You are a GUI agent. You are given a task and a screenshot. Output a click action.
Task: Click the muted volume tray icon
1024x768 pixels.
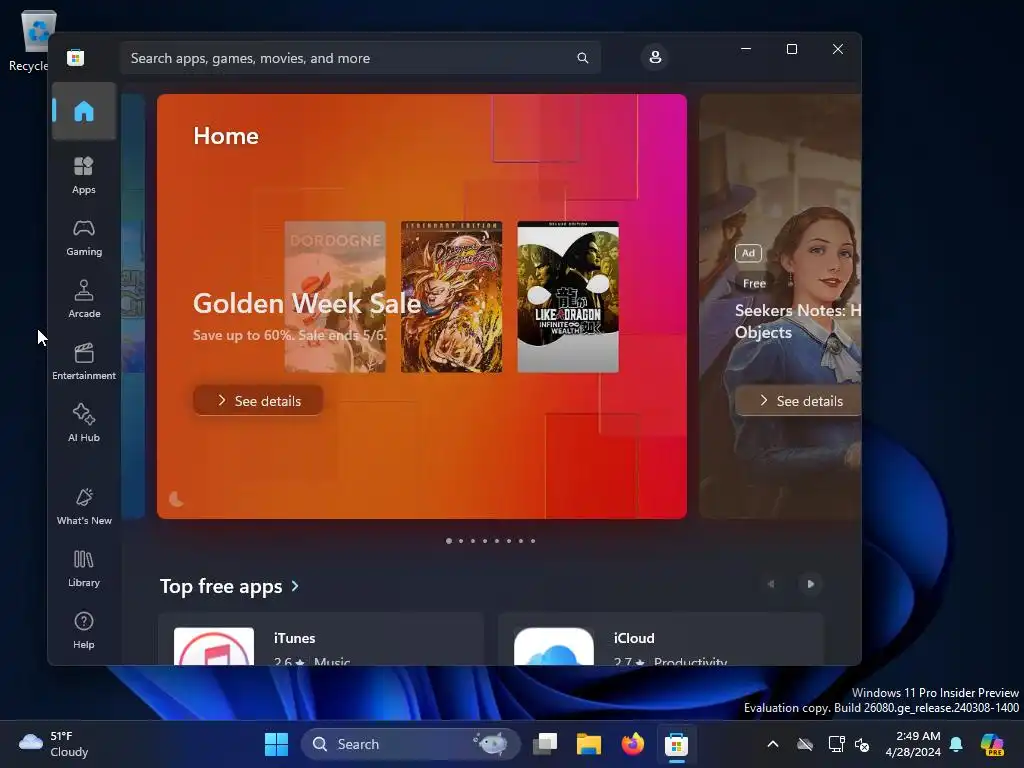[862, 744]
